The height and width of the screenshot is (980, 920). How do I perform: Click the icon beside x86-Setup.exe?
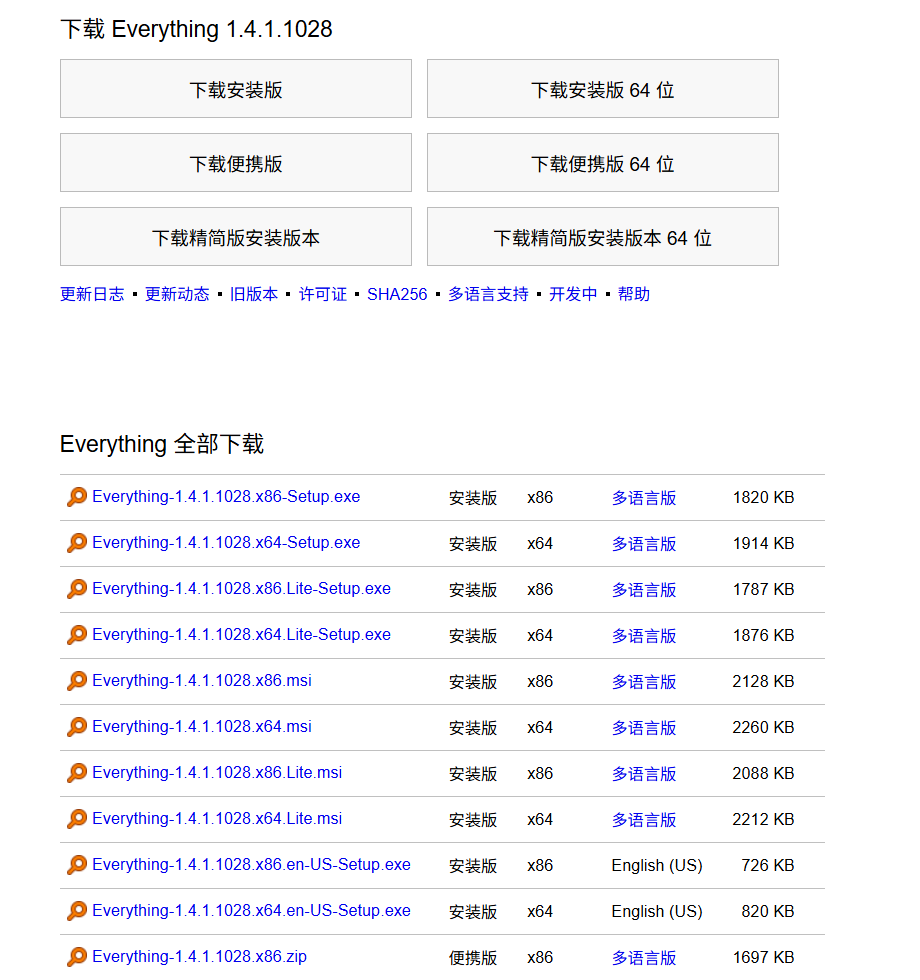(77, 497)
